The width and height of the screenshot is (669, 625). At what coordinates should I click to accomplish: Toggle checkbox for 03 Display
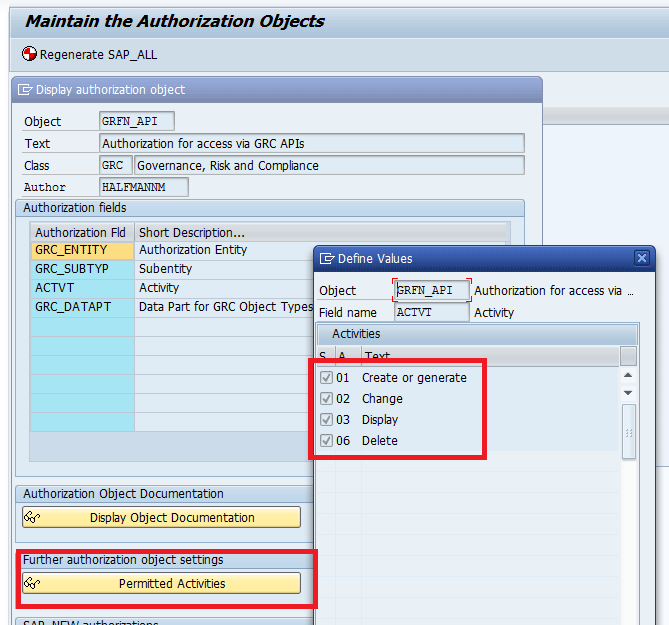click(x=326, y=419)
